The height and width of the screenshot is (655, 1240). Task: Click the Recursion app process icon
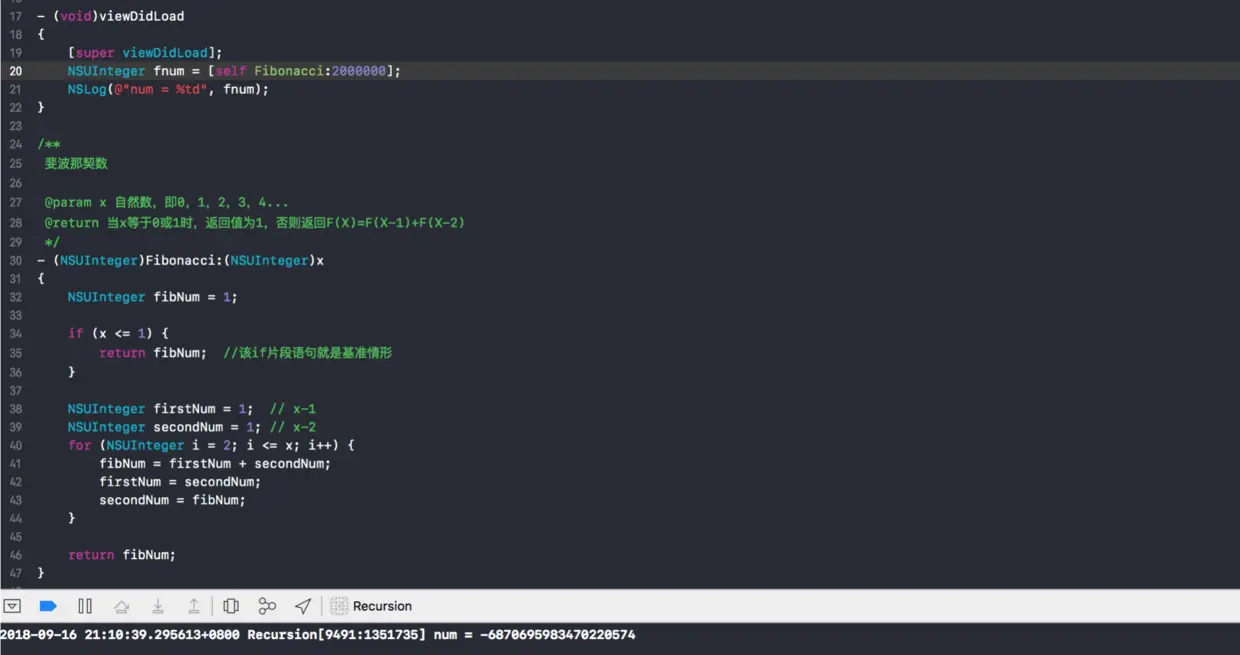339,606
